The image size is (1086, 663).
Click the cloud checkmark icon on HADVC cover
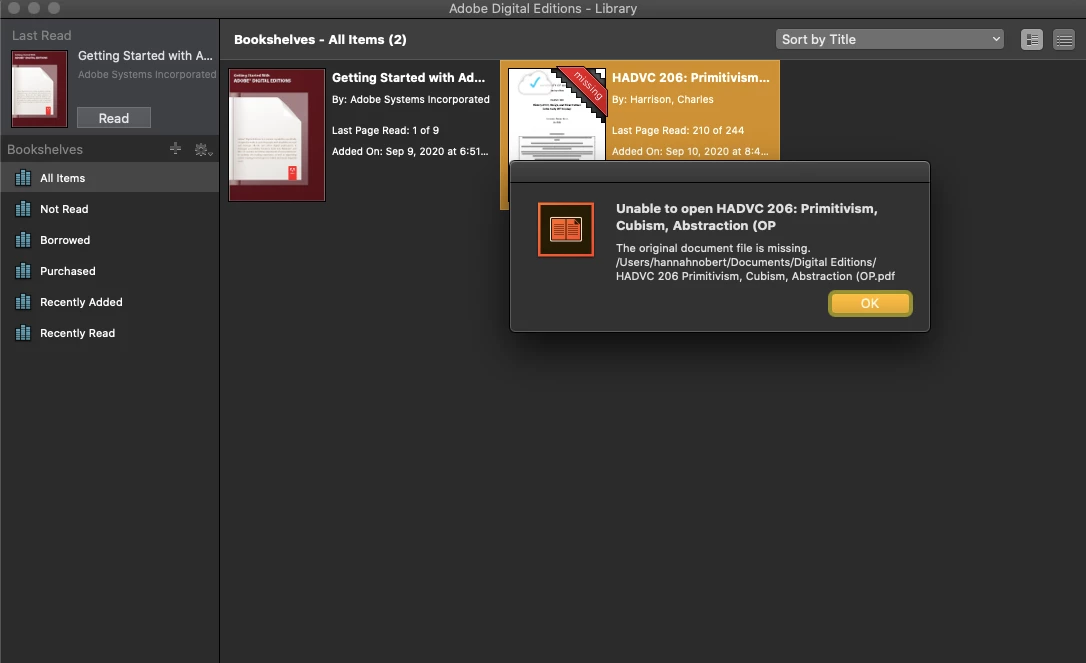tap(534, 83)
